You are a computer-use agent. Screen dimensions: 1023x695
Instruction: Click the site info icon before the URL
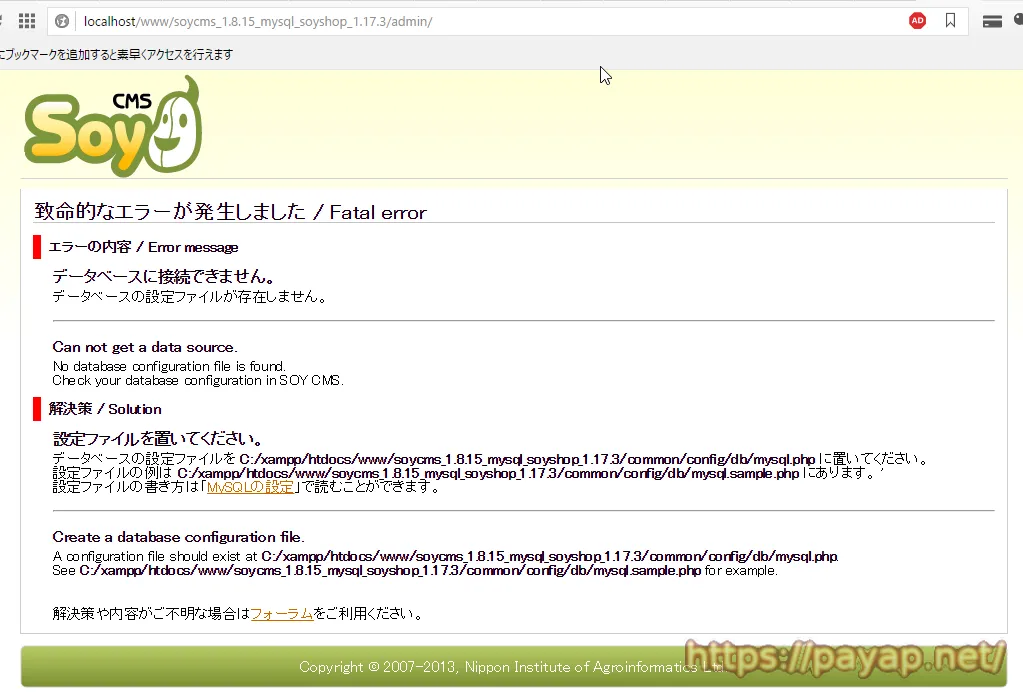62,21
